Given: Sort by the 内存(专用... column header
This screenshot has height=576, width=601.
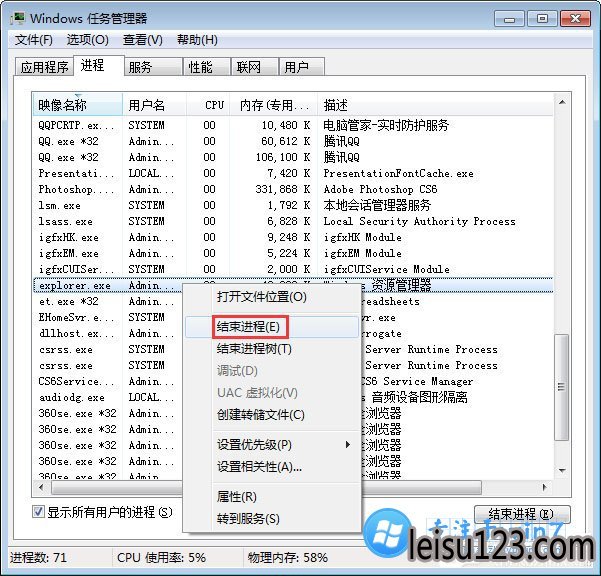Looking at the screenshot, I should (x=273, y=105).
